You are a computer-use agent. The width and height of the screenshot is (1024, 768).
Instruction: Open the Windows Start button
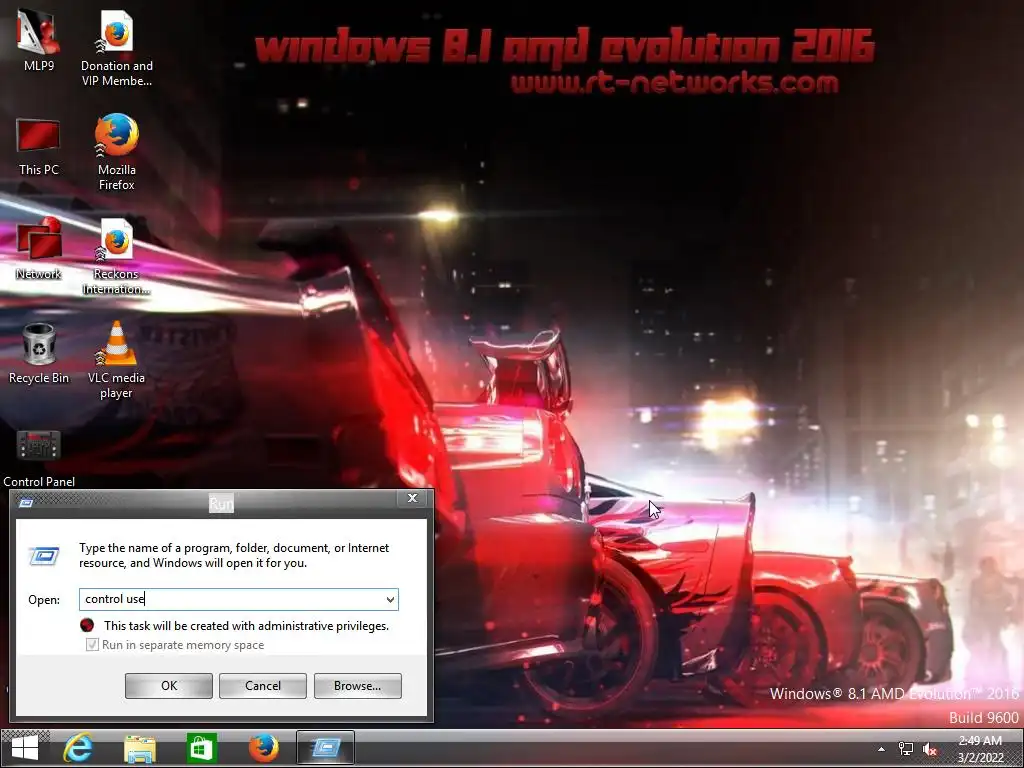[x=25, y=748]
